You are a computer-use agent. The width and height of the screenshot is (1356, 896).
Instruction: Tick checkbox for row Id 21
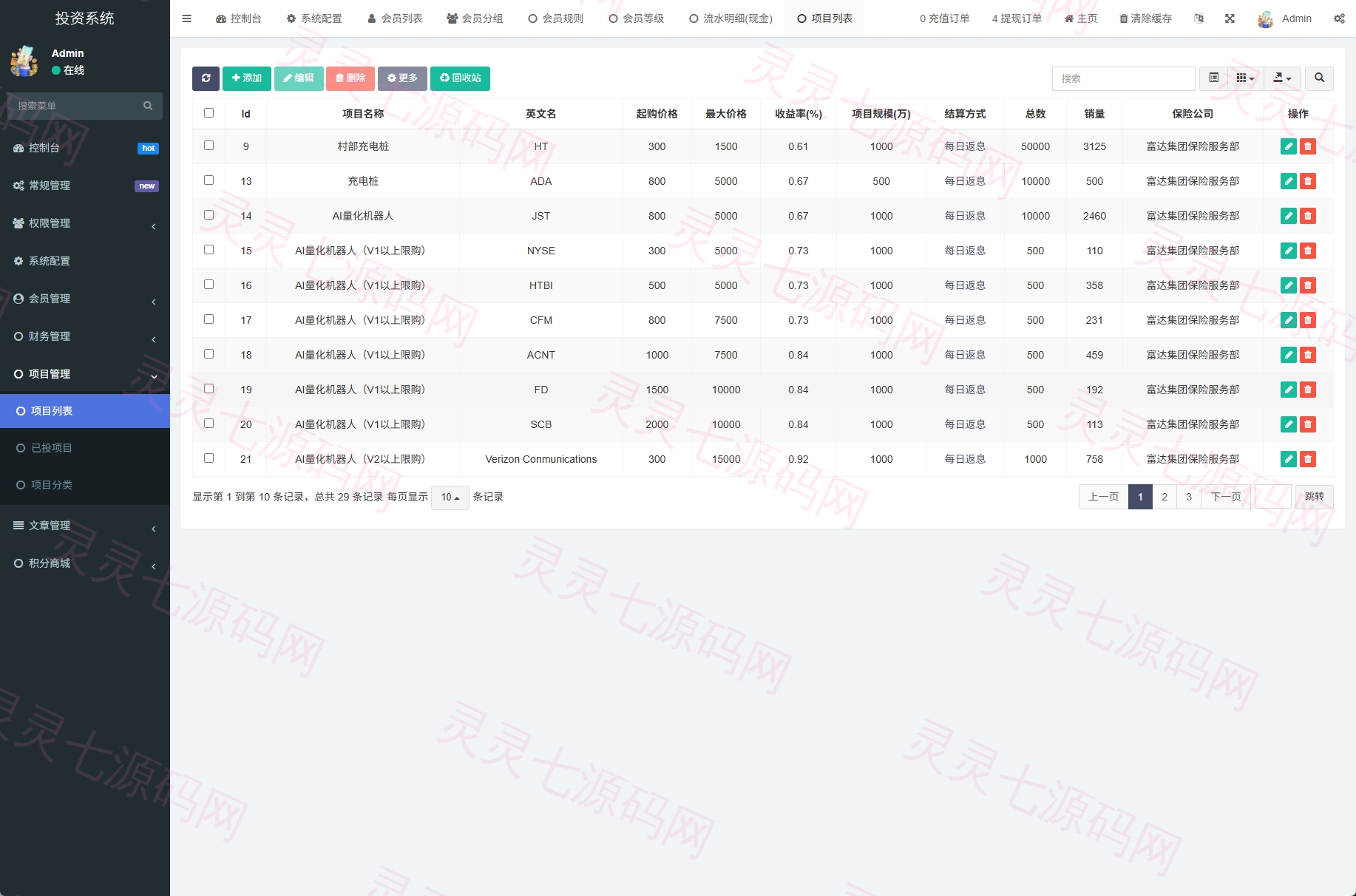(209, 458)
